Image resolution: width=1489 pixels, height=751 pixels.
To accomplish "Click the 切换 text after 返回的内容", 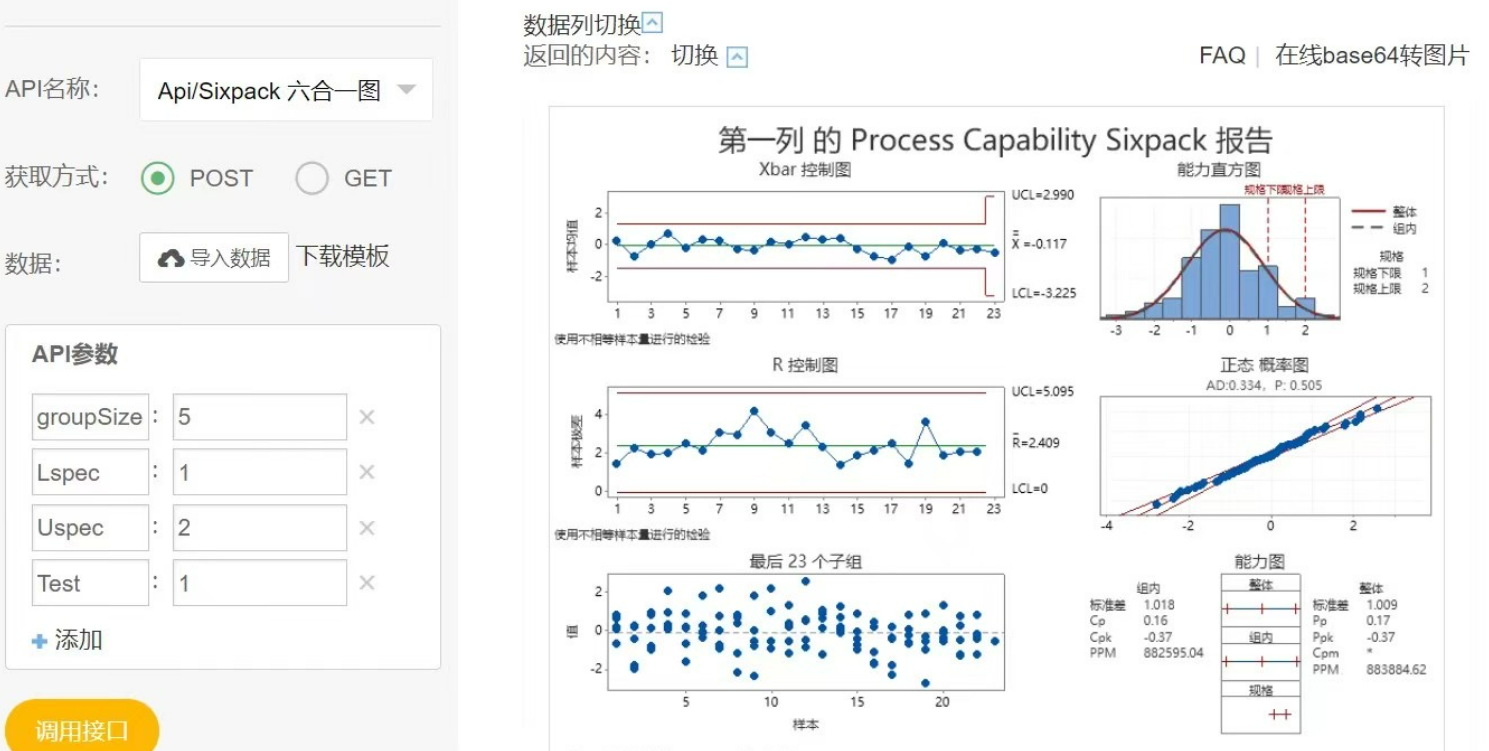I will click(x=695, y=55).
